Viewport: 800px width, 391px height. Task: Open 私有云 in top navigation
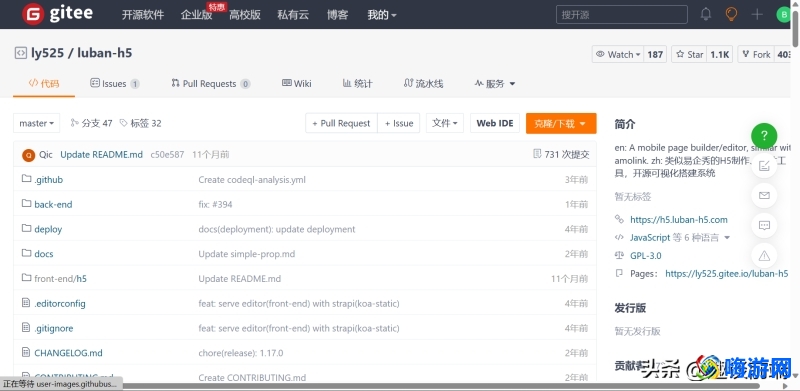coord(293,15)
